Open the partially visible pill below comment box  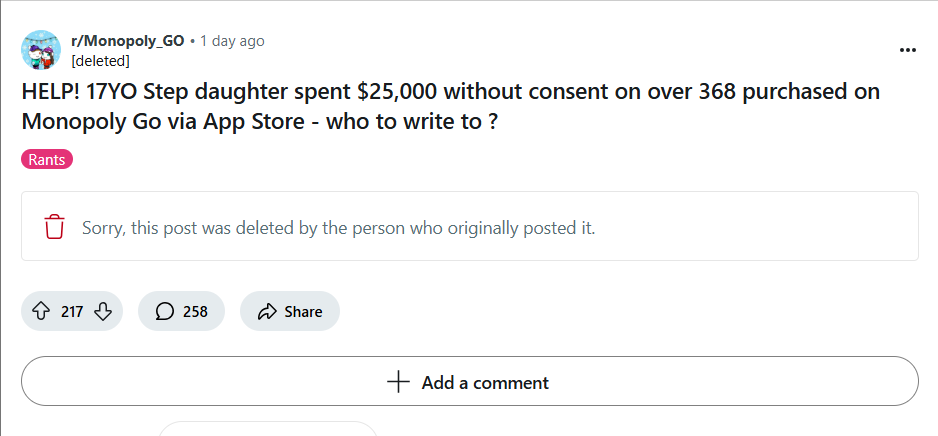click(x=267, y=428)
